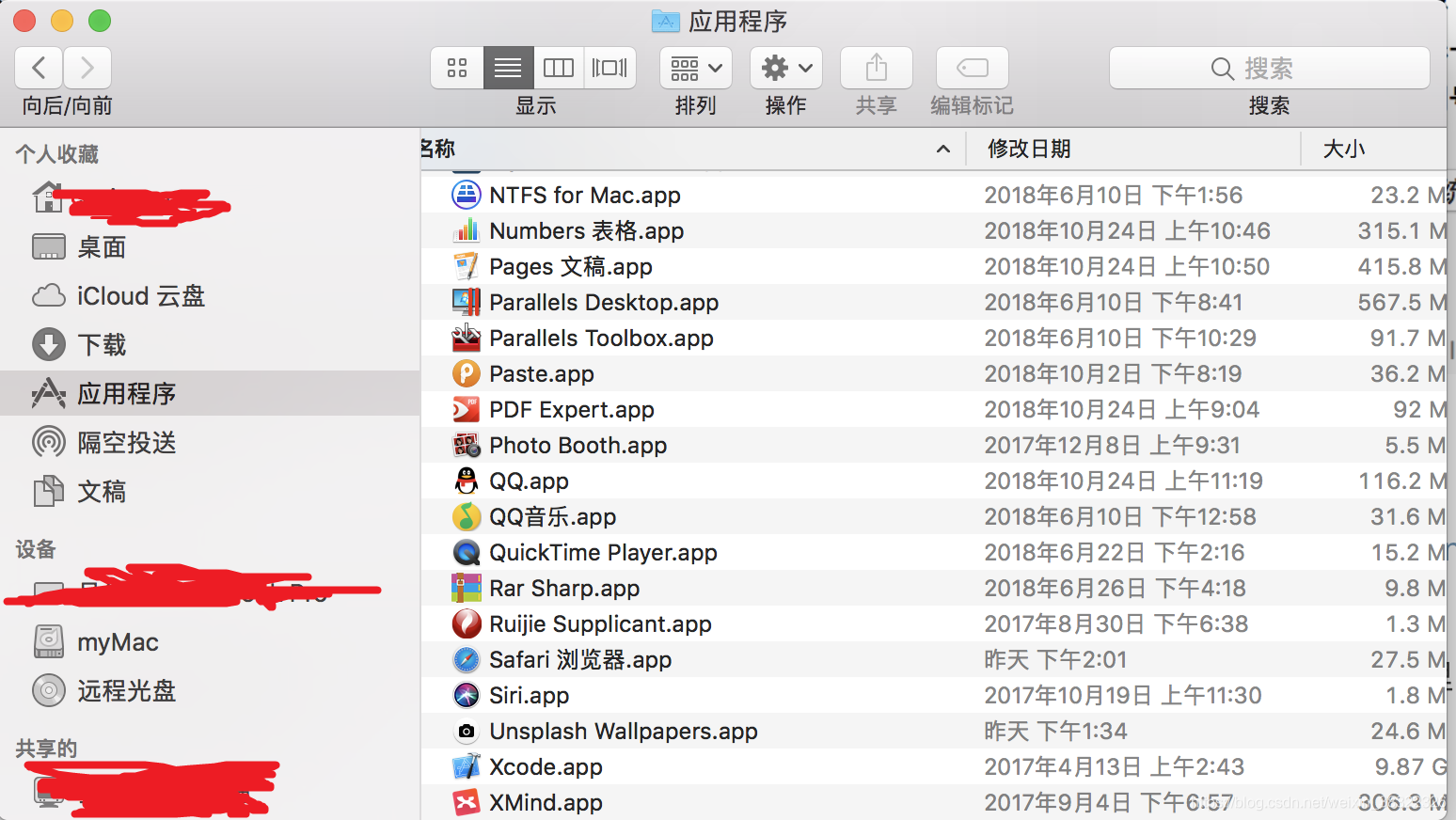Viewport: 1456px width, 820px height.
Task: Click the Unsplash Wallpapers camera icon
Action: pyautogui.click(x=467, y=731)
